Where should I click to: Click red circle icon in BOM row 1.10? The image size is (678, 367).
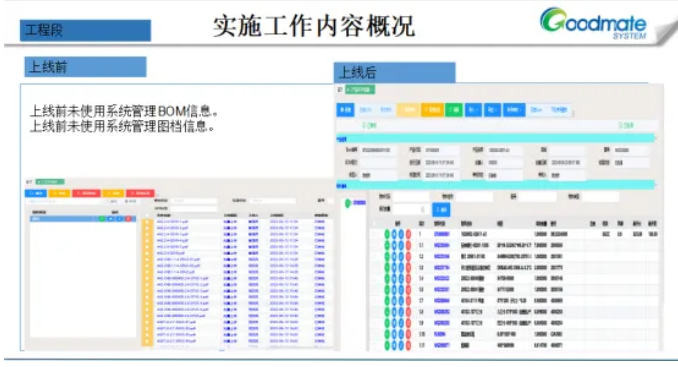(x=408, y=335)
